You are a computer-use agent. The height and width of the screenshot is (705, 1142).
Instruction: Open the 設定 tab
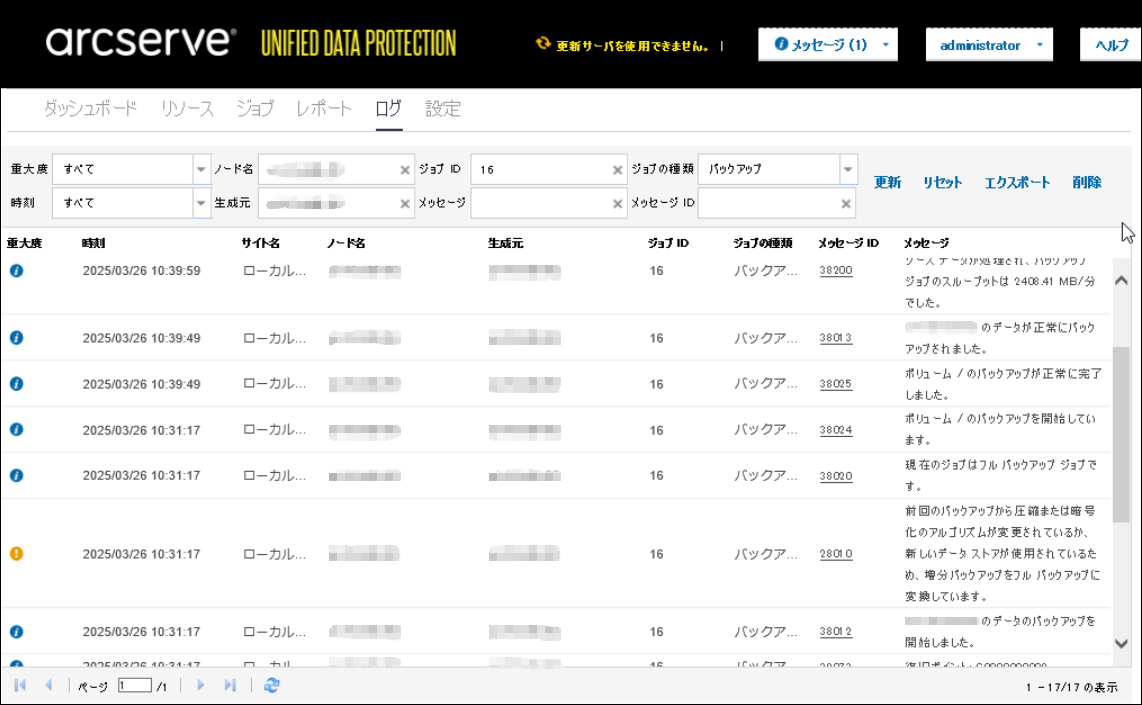point(443,109)
